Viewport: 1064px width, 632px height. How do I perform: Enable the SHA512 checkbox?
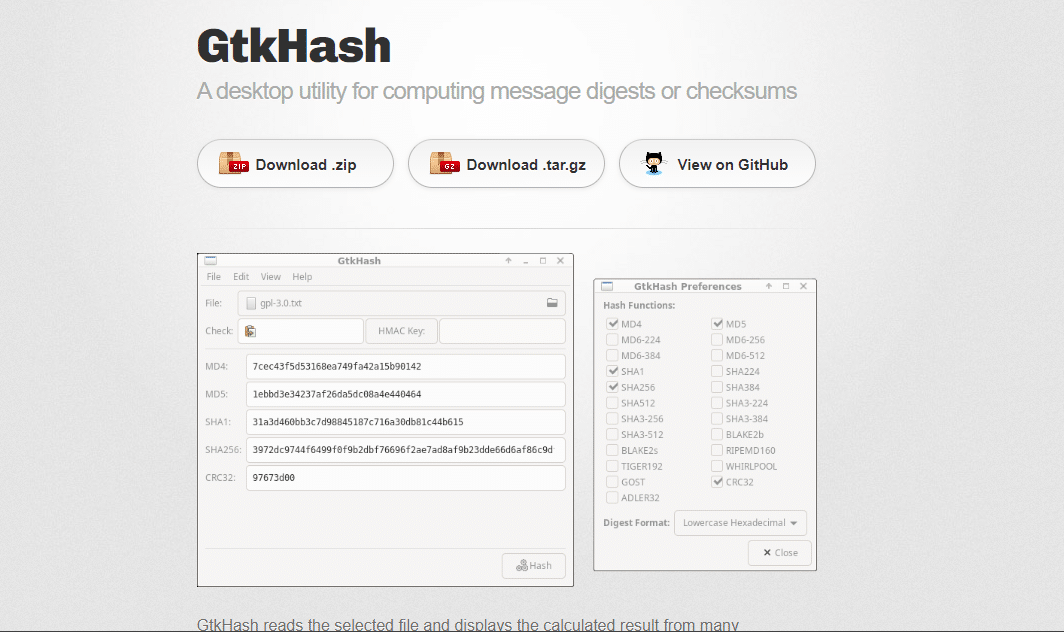click(612, 403)
